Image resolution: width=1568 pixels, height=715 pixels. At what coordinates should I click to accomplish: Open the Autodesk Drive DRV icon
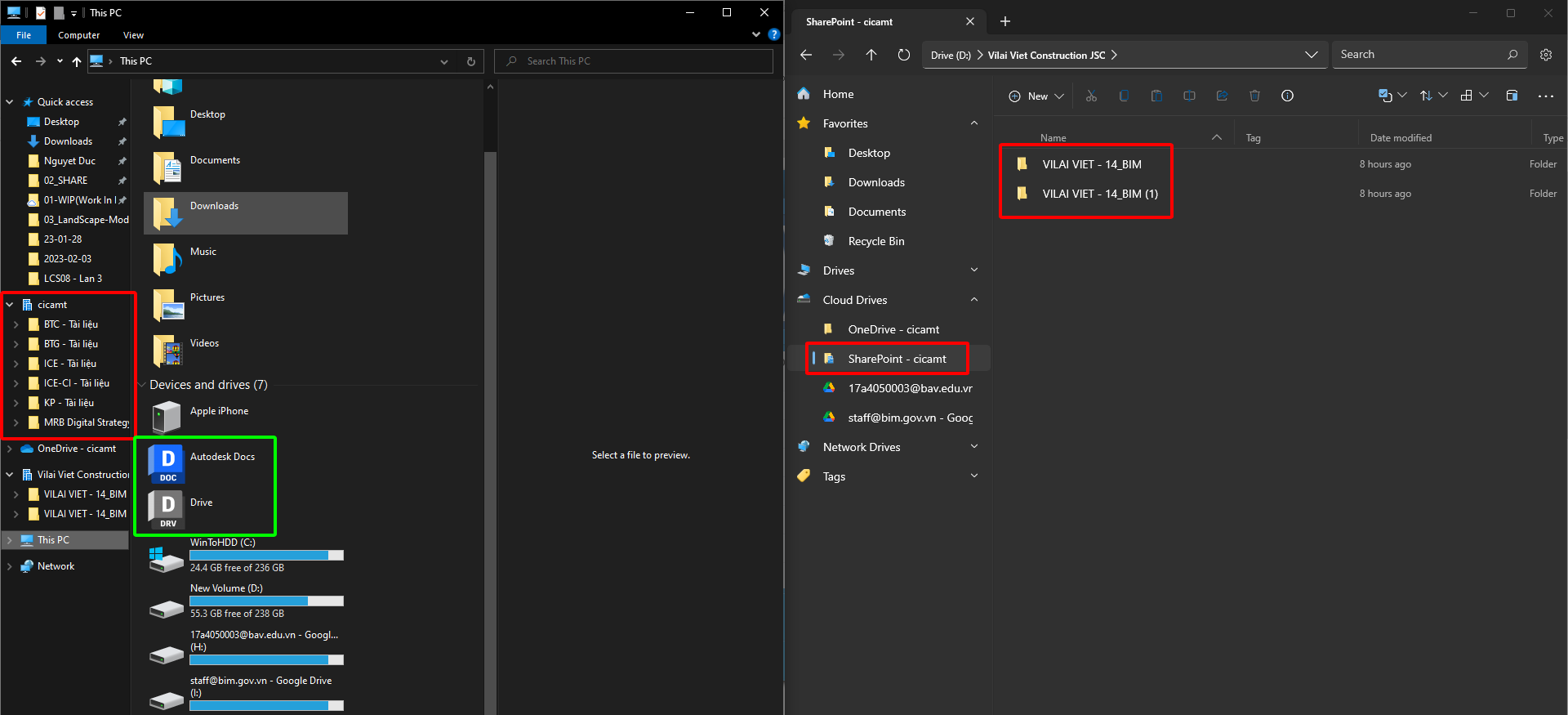coord(167,509)
